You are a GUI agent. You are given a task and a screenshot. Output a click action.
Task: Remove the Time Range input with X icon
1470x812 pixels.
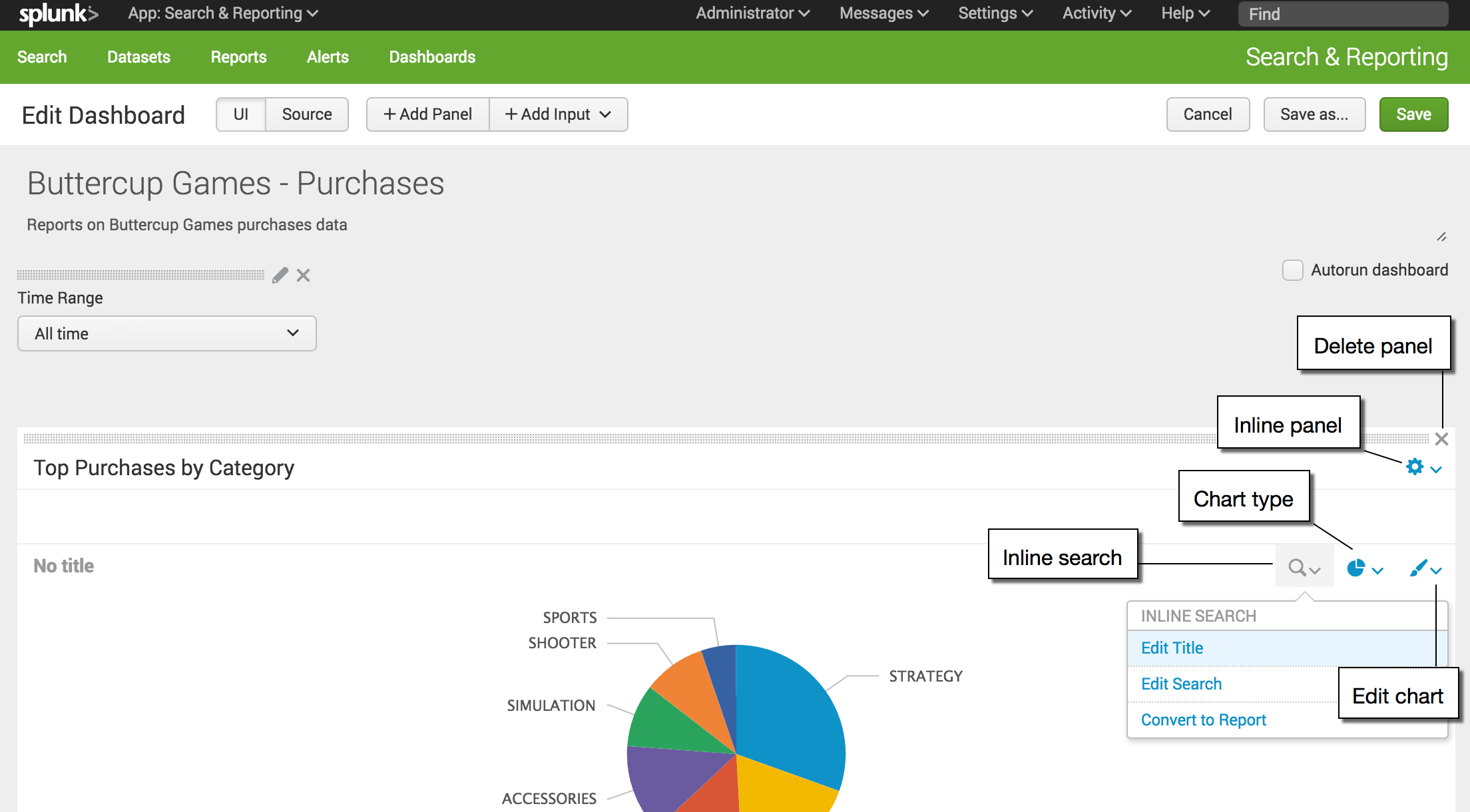[x=304, y=275]
